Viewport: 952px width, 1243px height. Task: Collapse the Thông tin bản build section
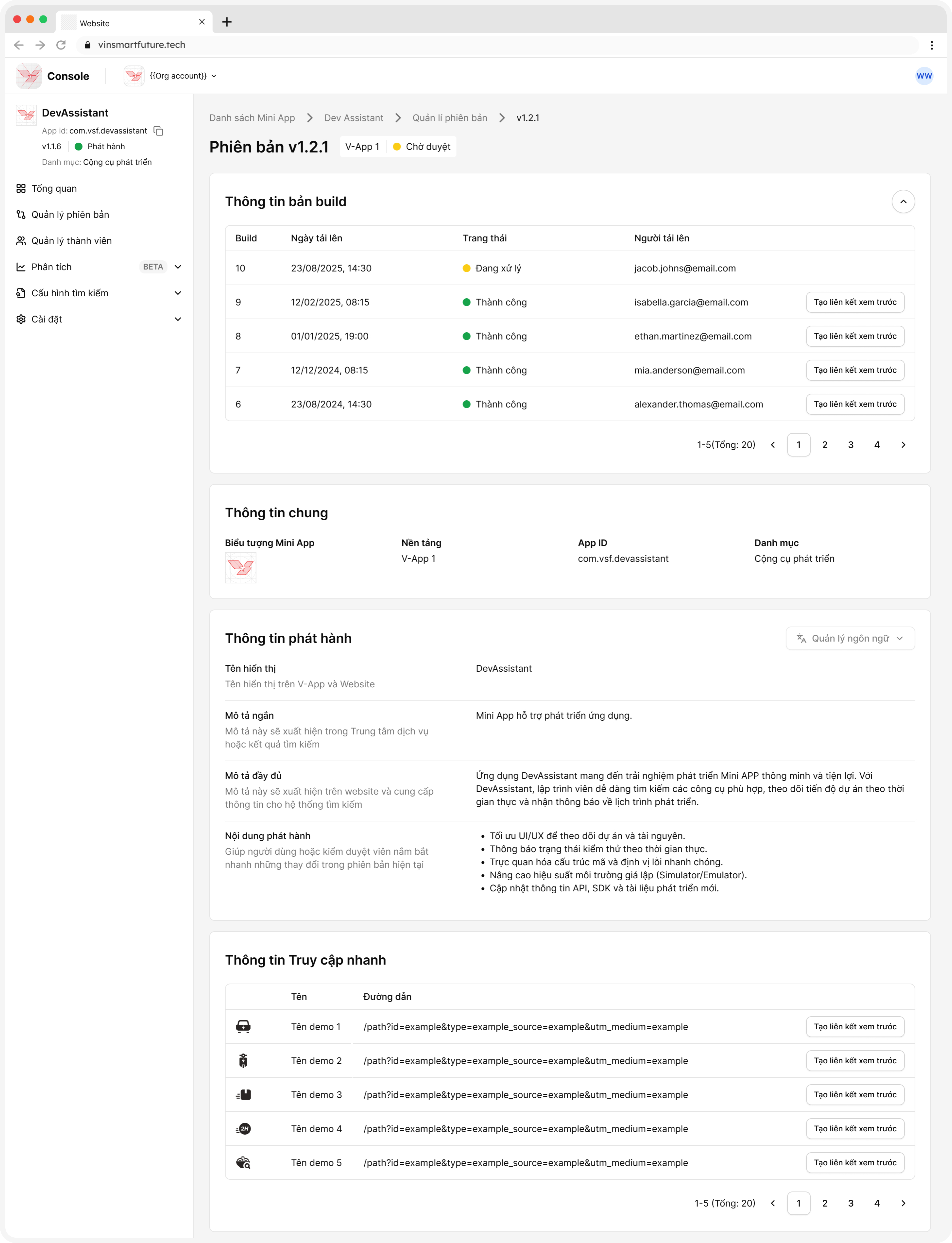click(903, 202)
